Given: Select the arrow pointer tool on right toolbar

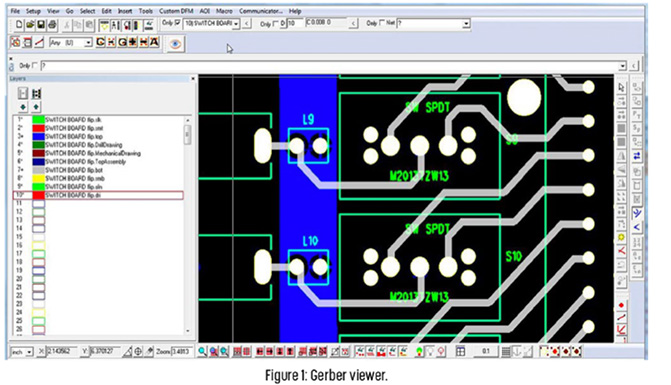Looking at the screenshot, I should [621, 87].
